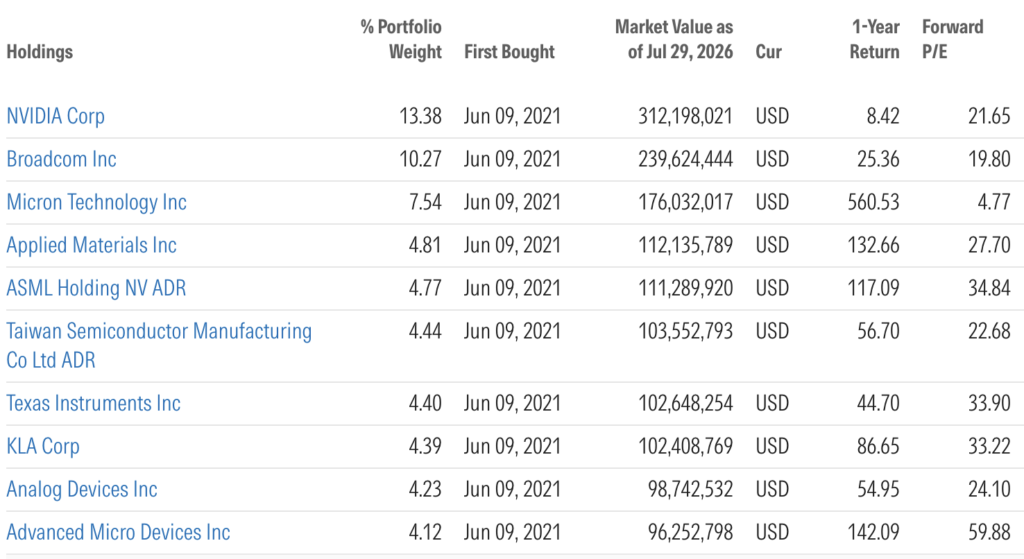This screenshot has height=559, width=1024.
Task: Select Taiwan Semiconductor return 56.70
Action: point(878,332)
